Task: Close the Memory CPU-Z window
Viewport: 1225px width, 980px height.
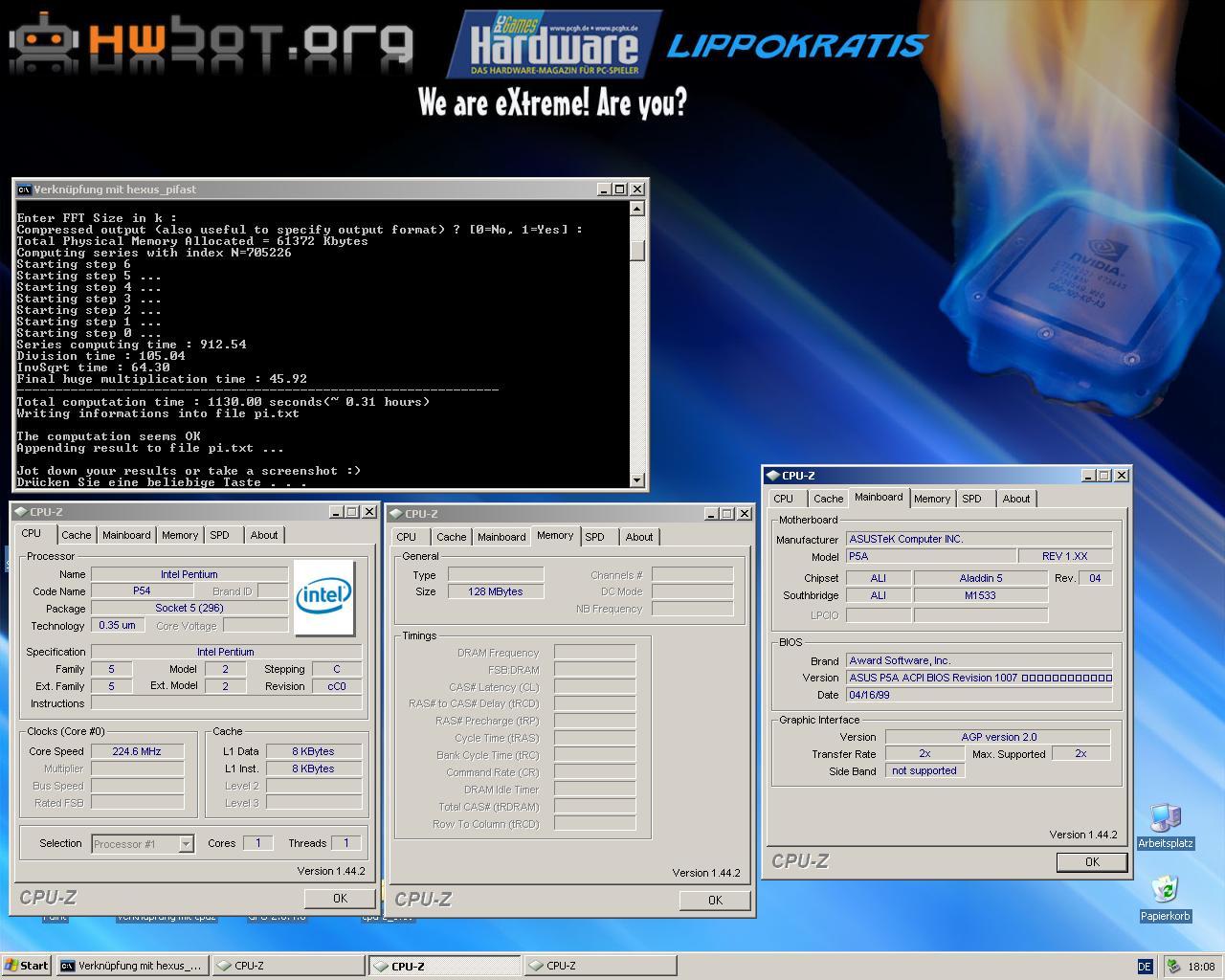Action: pos(744,514)
